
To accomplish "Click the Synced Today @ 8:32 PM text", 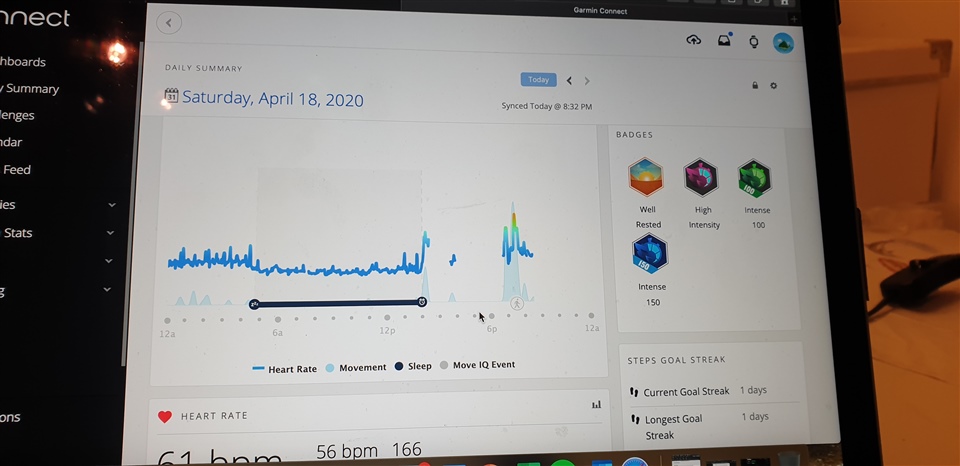I will 547,107.
